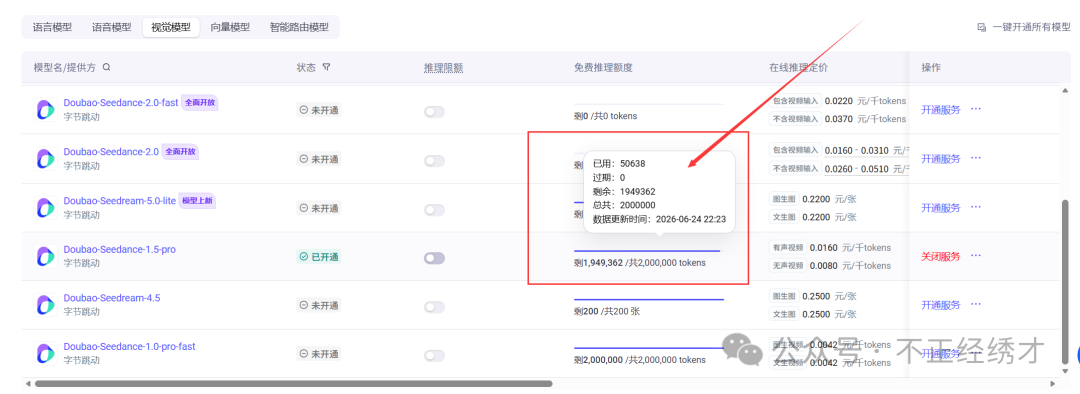Image resolution: width=1080 pixels, height=394 pixels.
Task: Toggle 推理限额 switch for Doubao-Seedance-1.0-pro-fast
Action: point(434,355)
